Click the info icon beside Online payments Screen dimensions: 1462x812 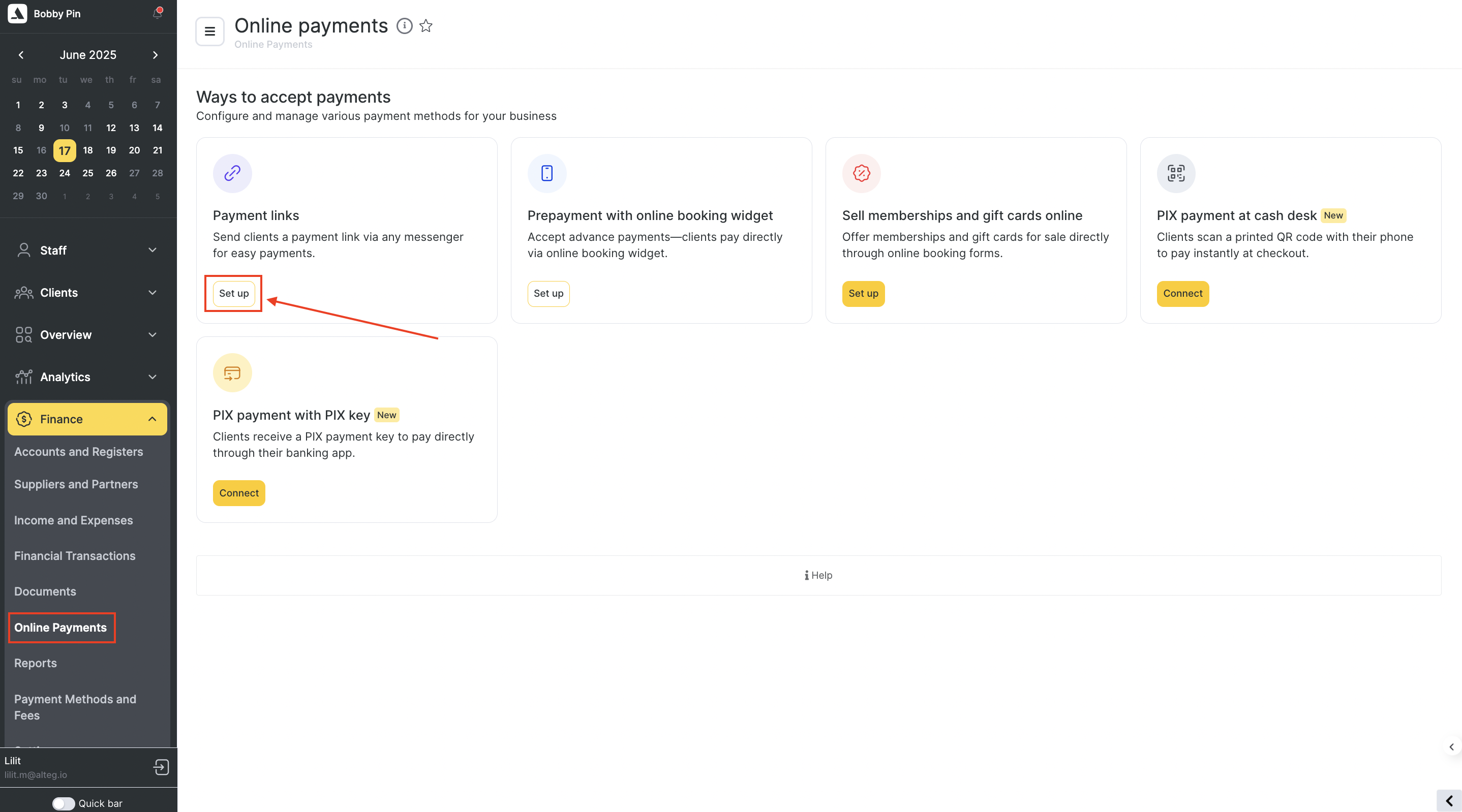tap(404, 26)
